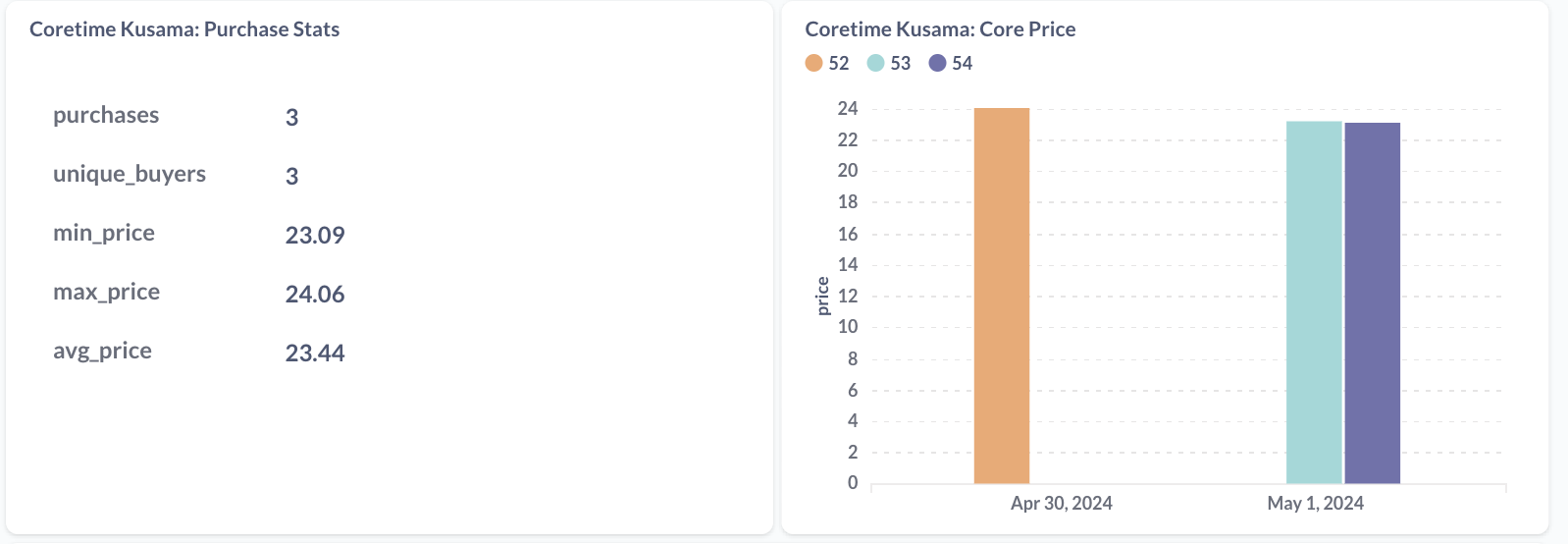Click the Apr 30, 2024 axis label

pyautogui.click(x=1061, y=503)
